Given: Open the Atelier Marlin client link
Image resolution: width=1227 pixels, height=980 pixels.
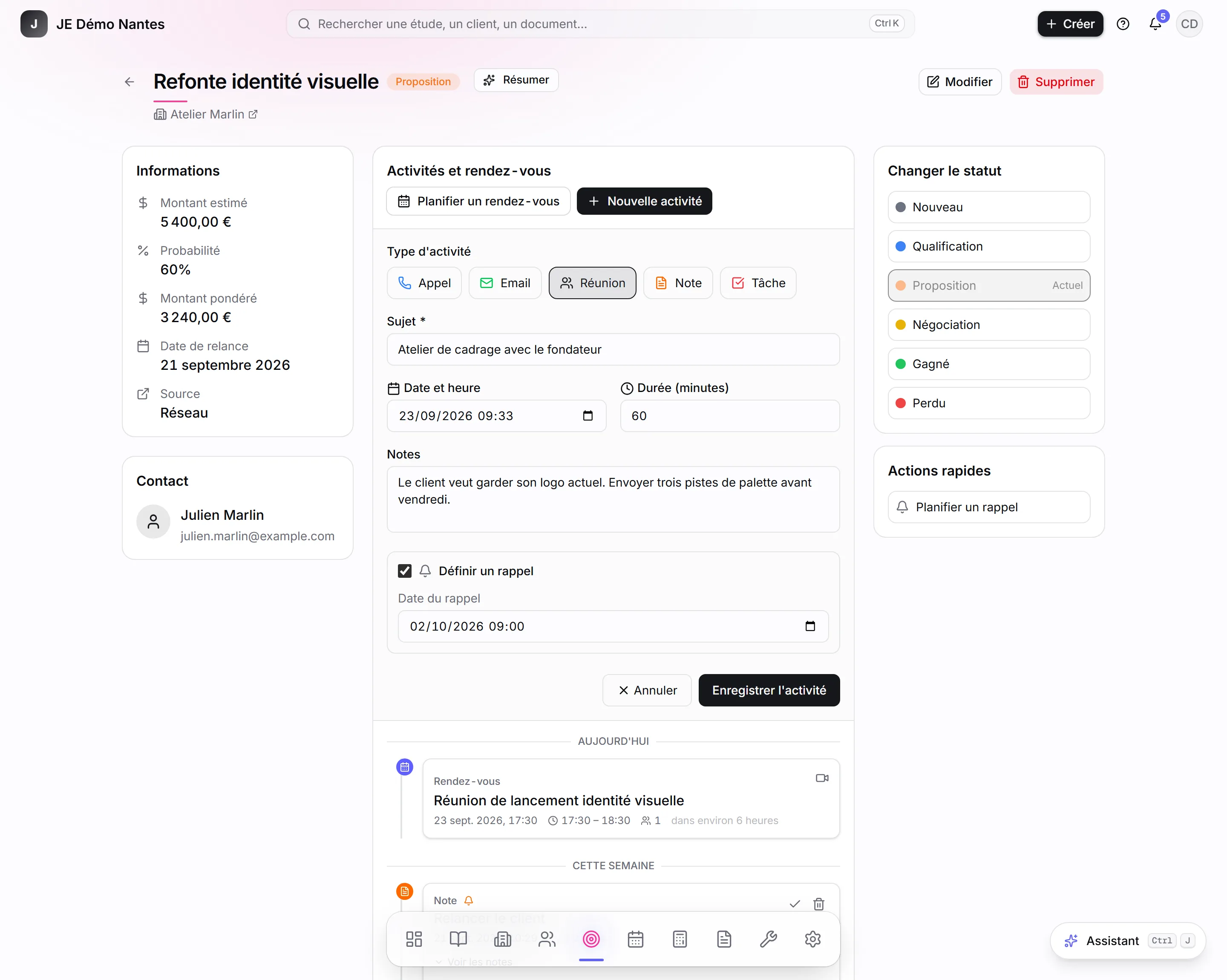Looking at the screenshot, I should [206, 114].
